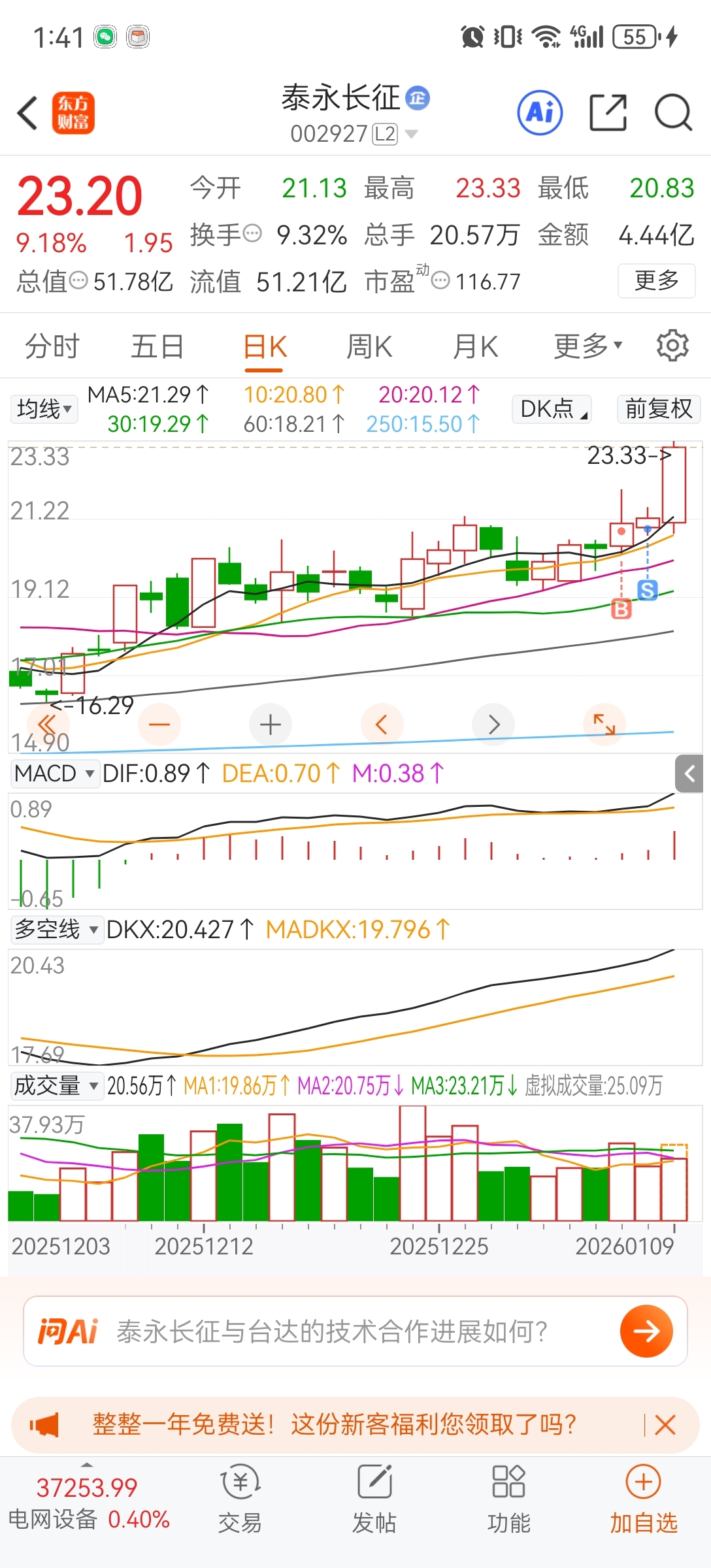Tap the red B buy marker
This screenshot has width=711, height=1568.
point(621,609)
